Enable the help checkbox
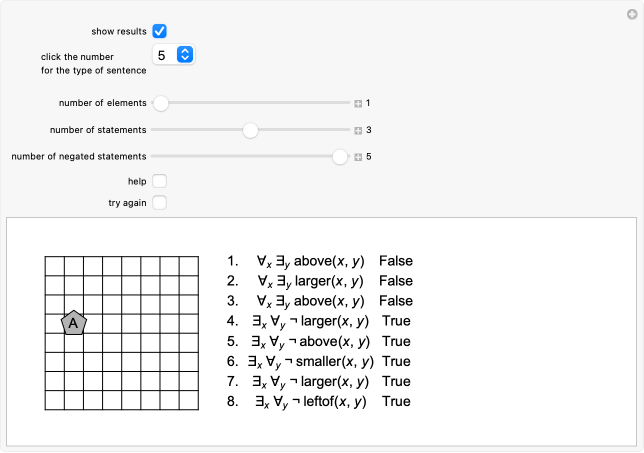Screen dimensions: 644x453 tap(160, 181)
